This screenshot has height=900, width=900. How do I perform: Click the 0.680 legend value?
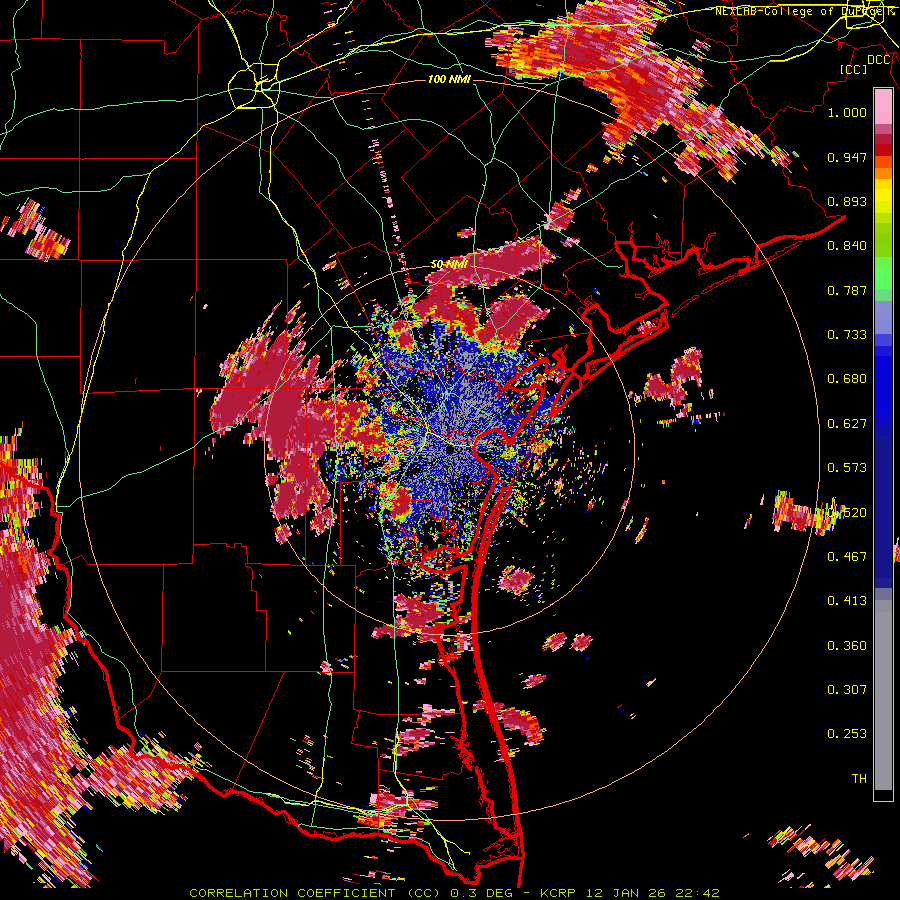click(x=847, y=379)
